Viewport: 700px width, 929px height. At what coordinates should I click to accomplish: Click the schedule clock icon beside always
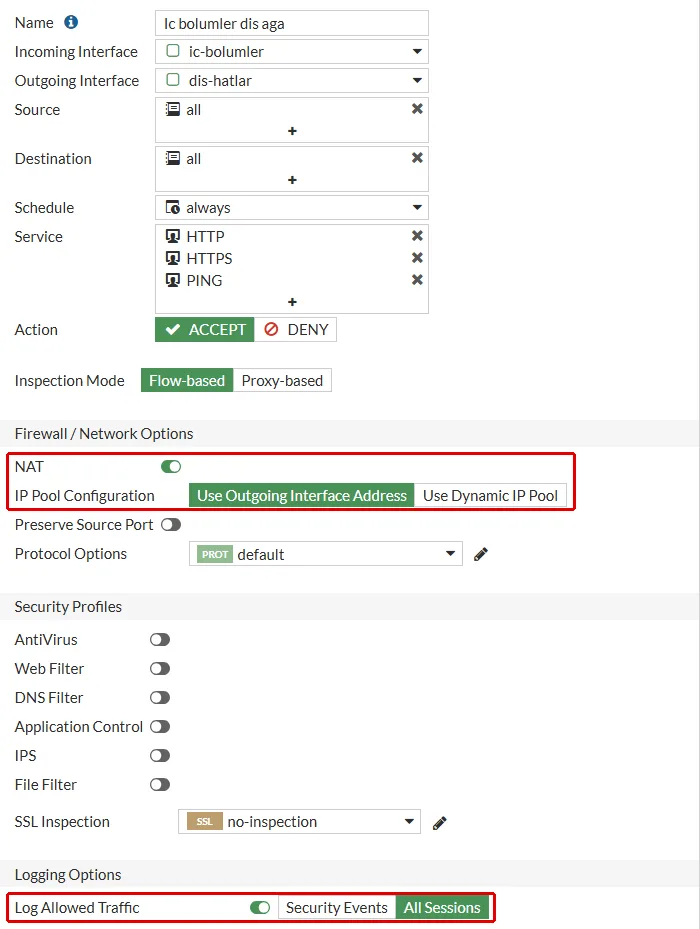coord(172,207)
